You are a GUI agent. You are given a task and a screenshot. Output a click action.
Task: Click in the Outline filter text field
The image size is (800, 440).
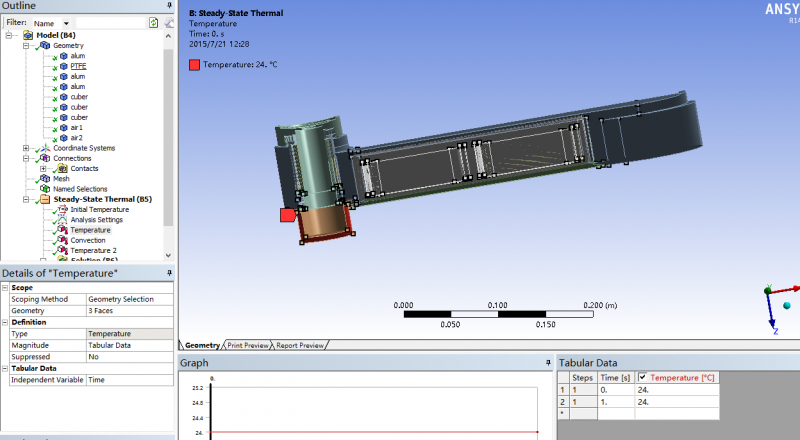point(111,23)
